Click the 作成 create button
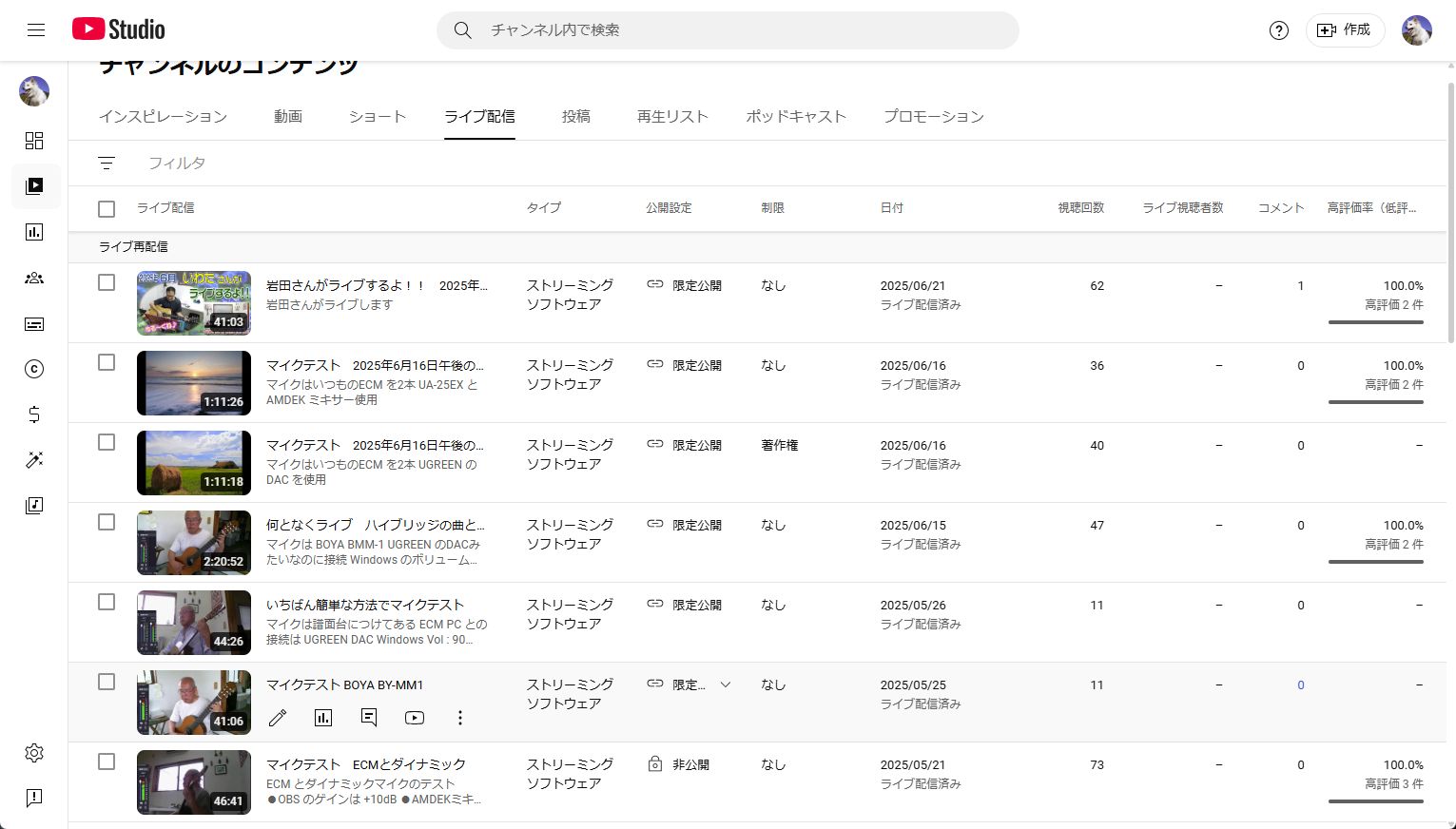 coord(1344,30)
